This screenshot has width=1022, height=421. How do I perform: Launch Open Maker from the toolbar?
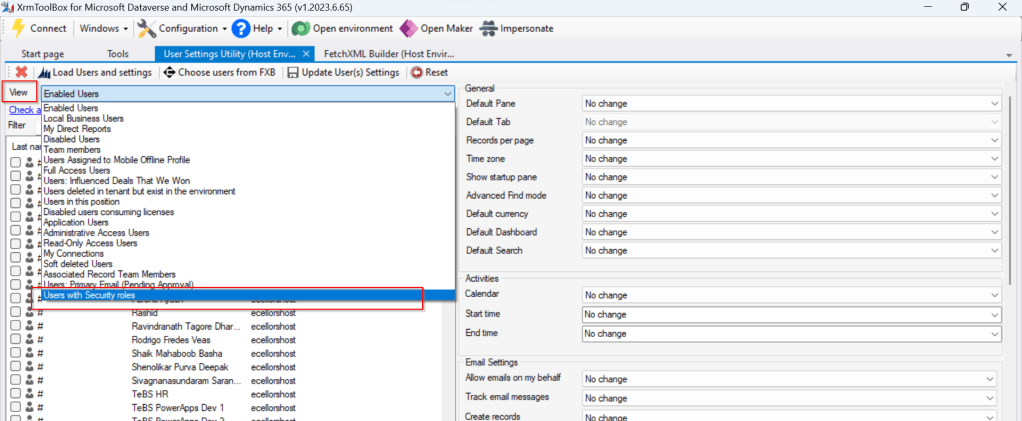[408, 28]
